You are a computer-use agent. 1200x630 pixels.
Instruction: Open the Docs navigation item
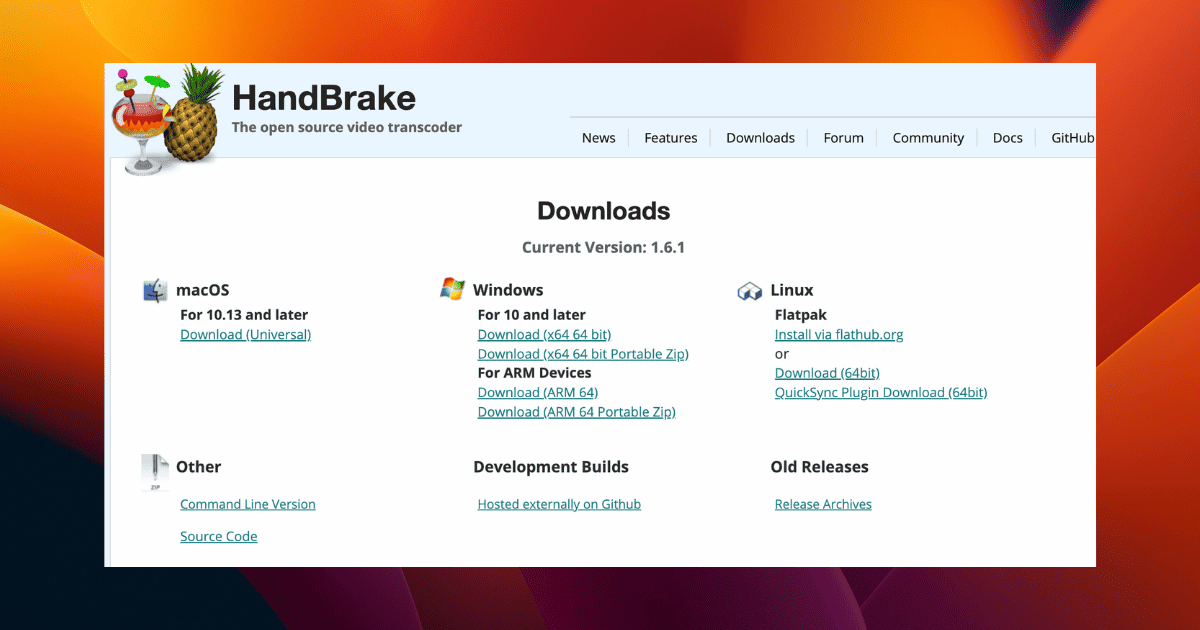(x=1007, y=138)
